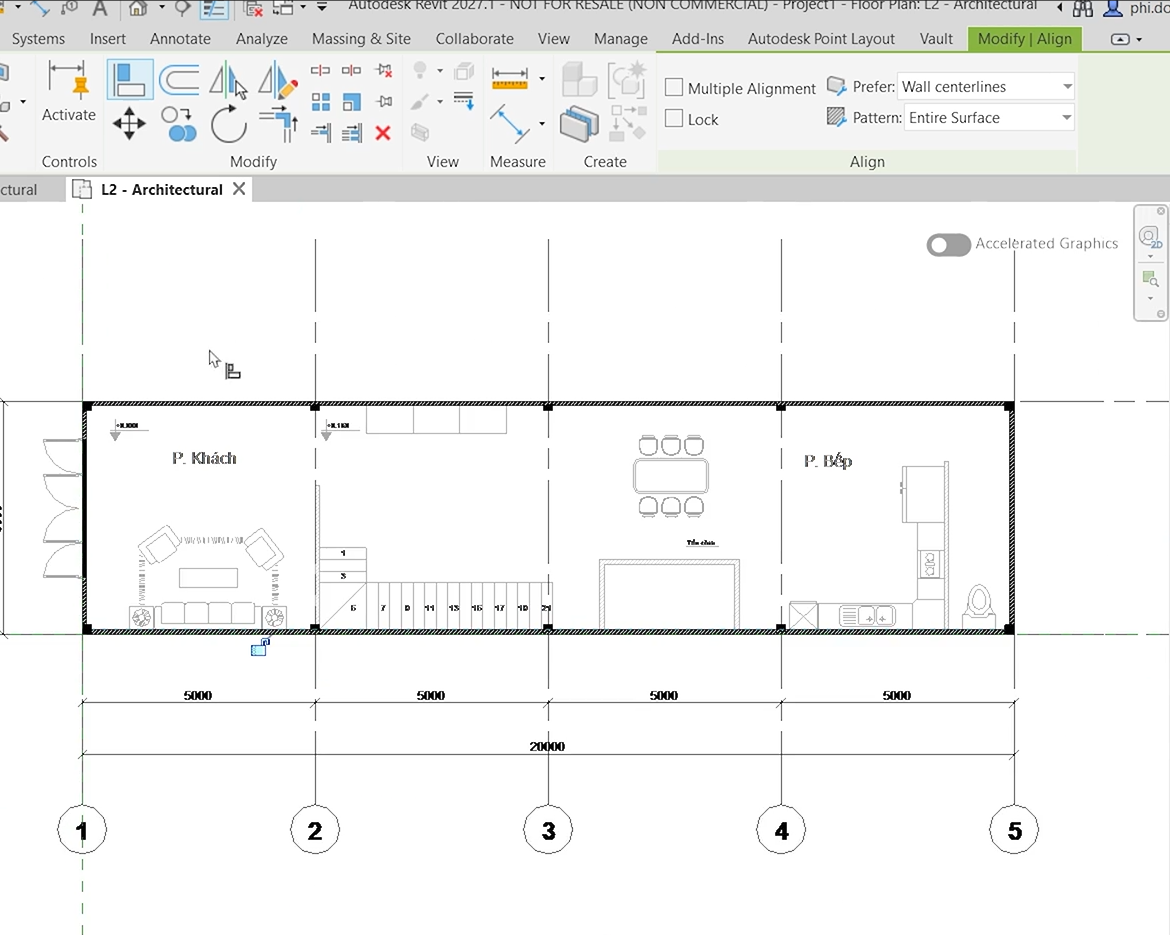Click the lock padlock on the plan
Image resolution: width=1170 pixels, height=935 pixels.
[x=260, y=647]
